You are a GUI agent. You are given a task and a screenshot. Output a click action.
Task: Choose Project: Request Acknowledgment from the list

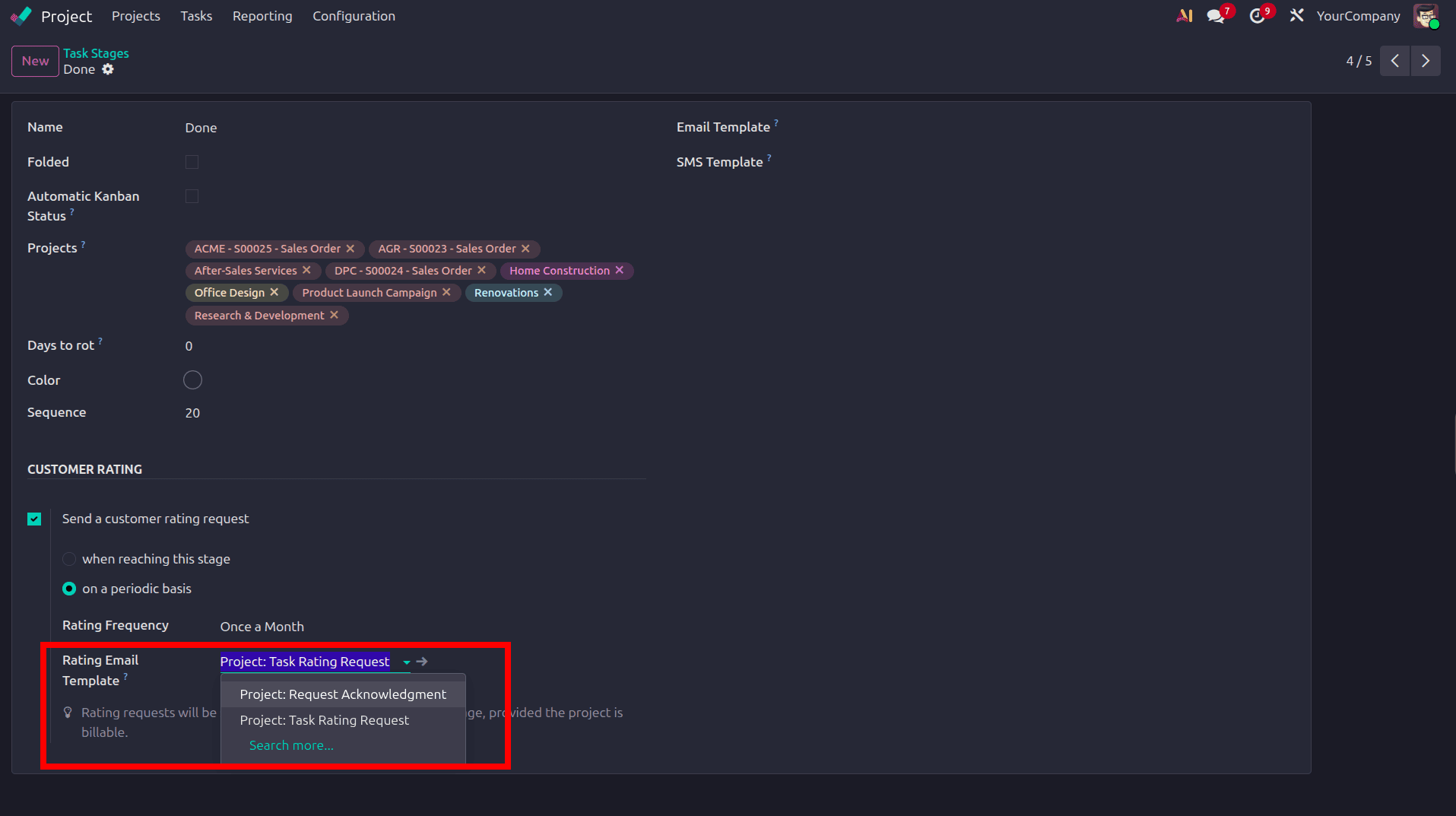click(x=343, y=694)
